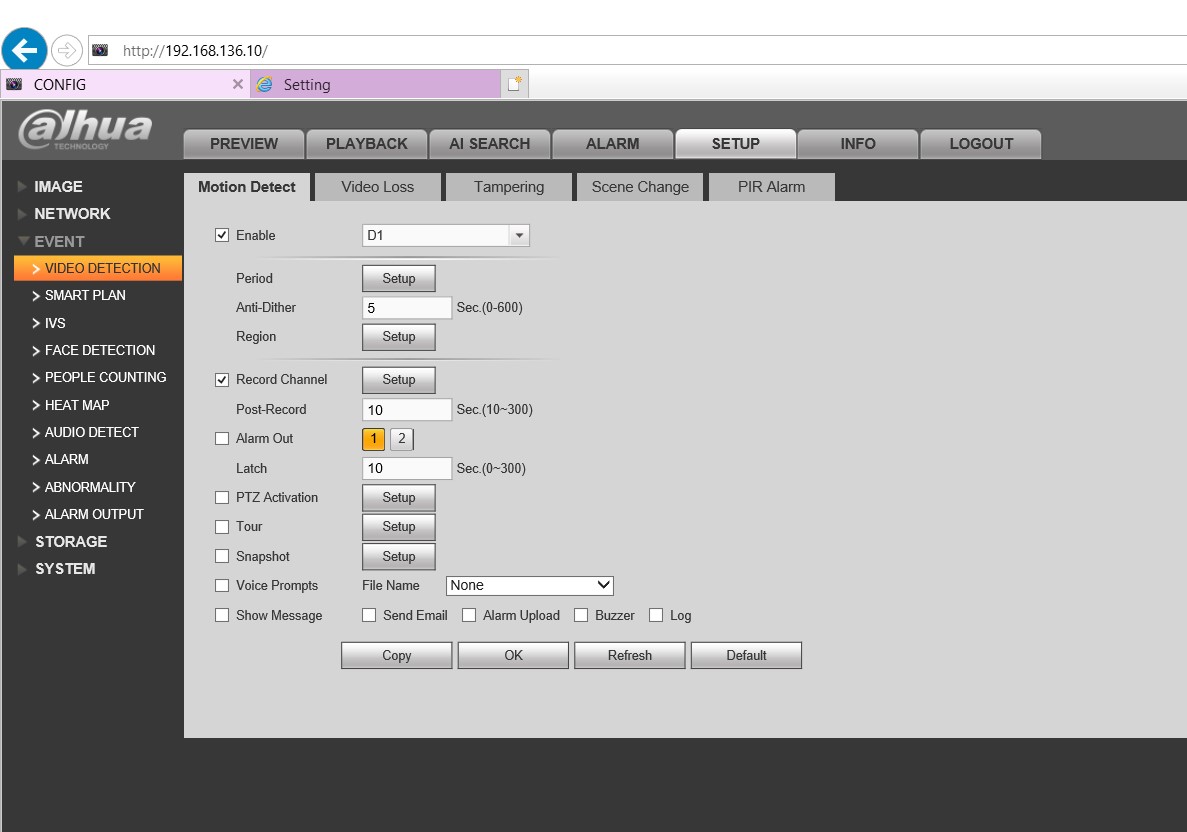Open the SMART PLAN sidebar item

(x=85, y=296)
